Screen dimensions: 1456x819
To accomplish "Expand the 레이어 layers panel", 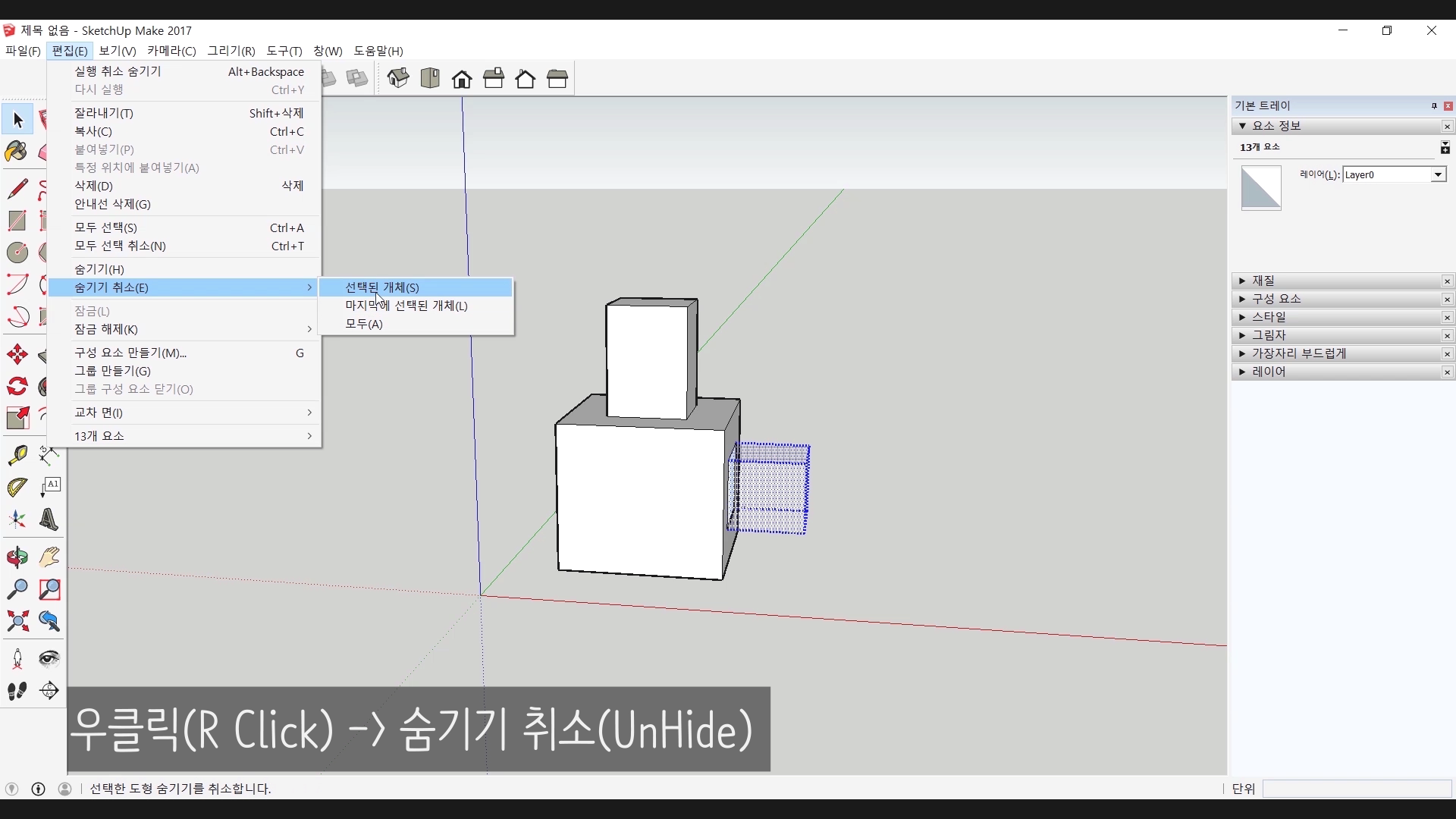I will tap(1268, 372).
